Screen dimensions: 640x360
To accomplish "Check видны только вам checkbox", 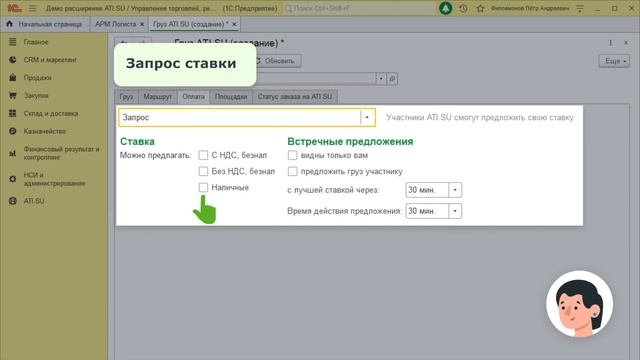I will 292,155.
